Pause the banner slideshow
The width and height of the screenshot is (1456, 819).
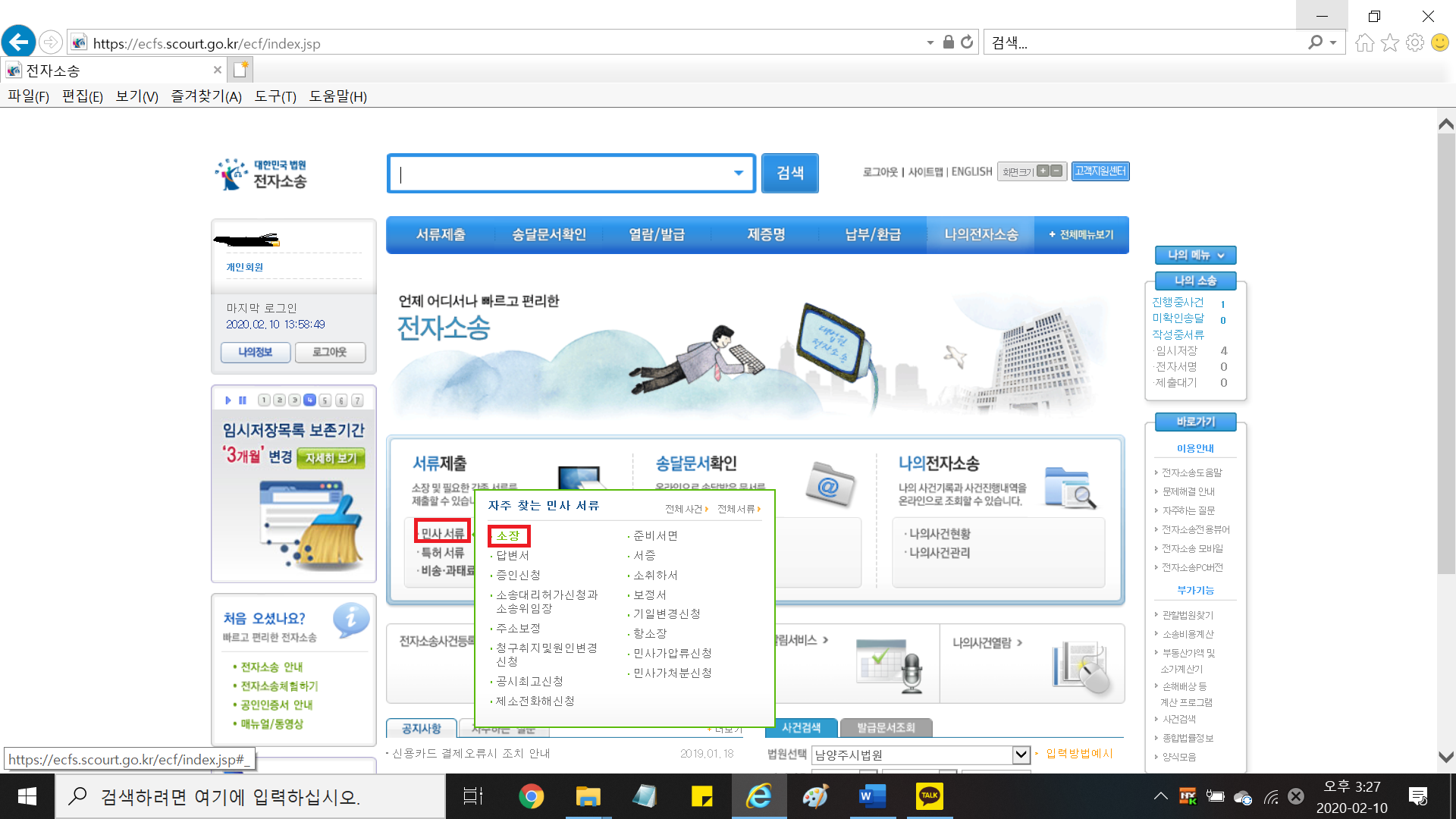coord(243,400)
